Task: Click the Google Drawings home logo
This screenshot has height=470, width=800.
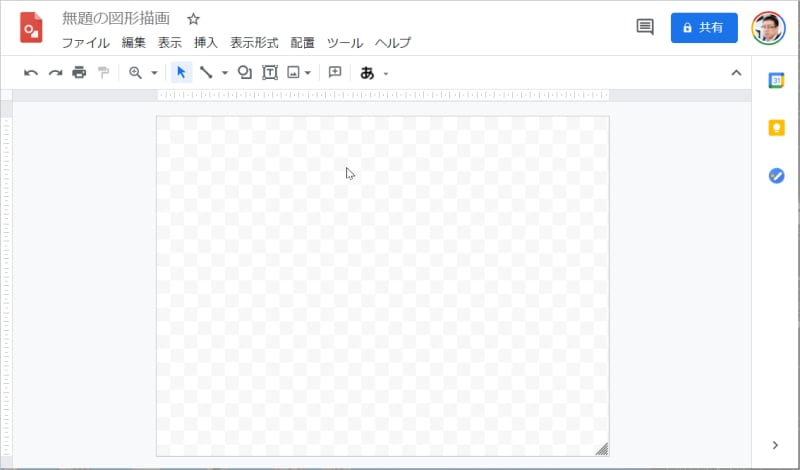Action: tap(31, 28)
